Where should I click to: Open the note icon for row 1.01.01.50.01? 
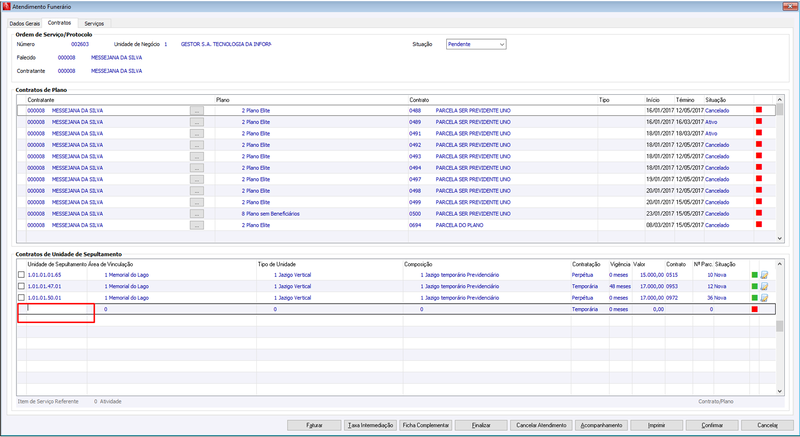click(x=764, y=298)
